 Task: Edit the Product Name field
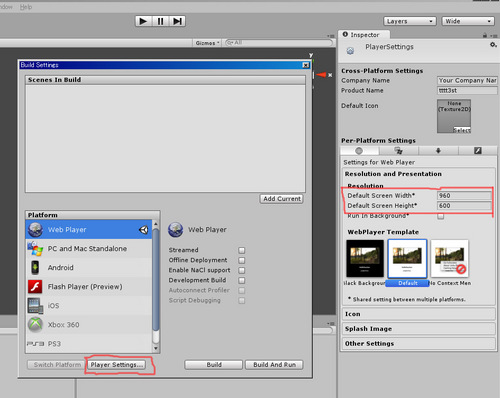point(467,90)
